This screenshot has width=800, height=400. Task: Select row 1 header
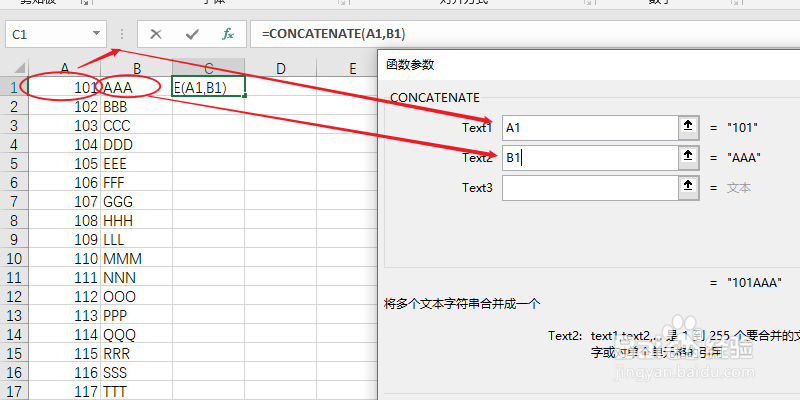[x=14, y=88]
